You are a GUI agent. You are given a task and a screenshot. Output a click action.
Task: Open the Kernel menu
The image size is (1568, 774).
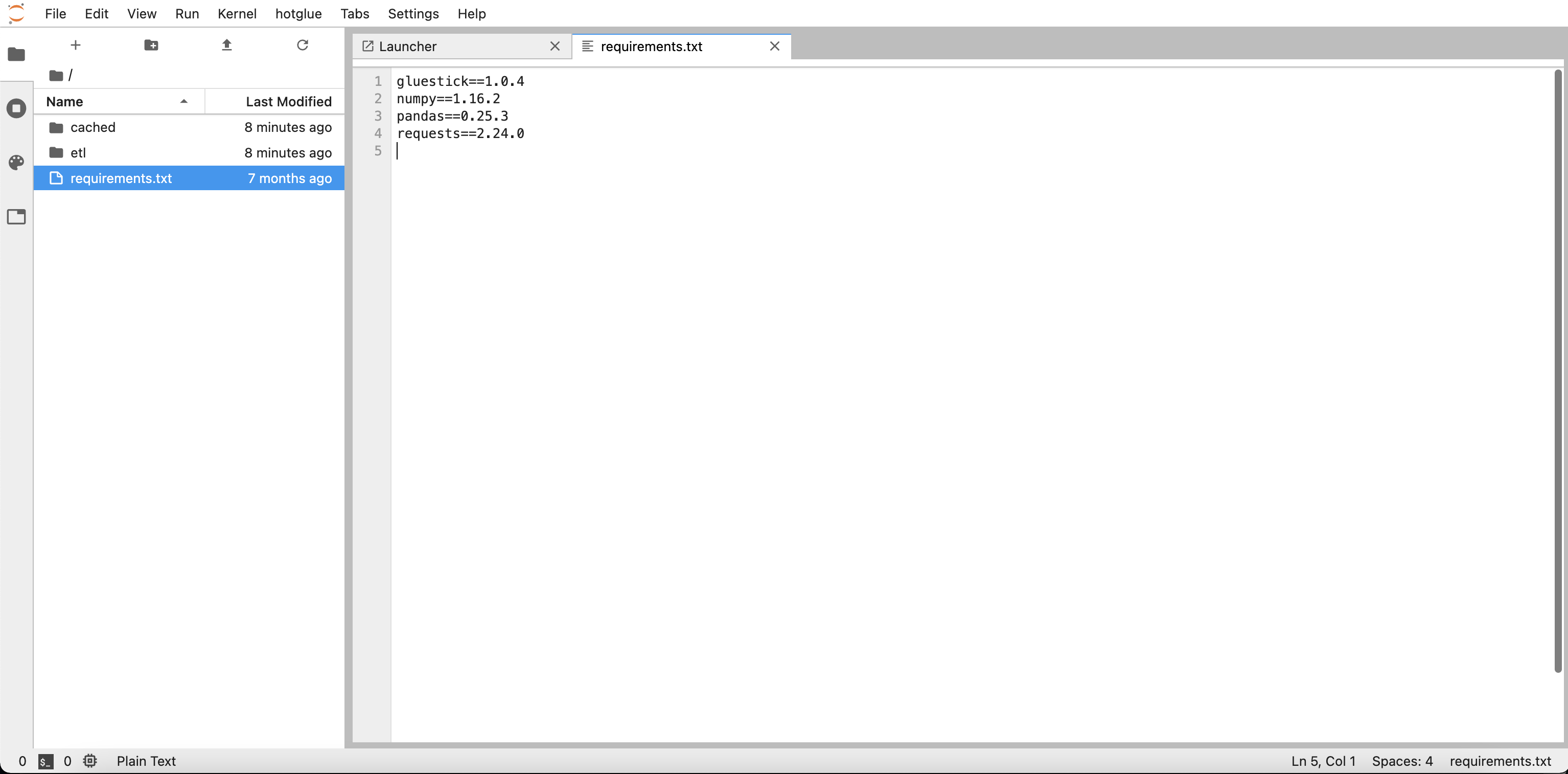coord(237,13)
